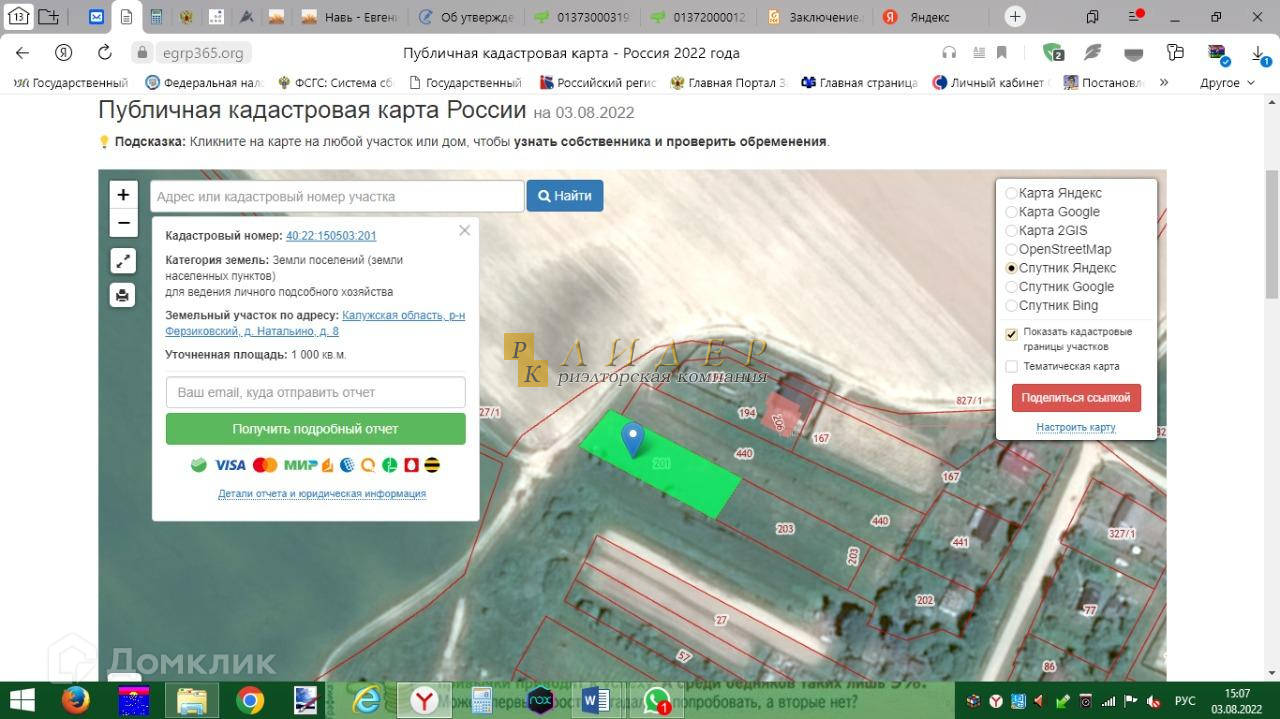
Task: Print the map using printer icon
Action: [x=123, y=295]
